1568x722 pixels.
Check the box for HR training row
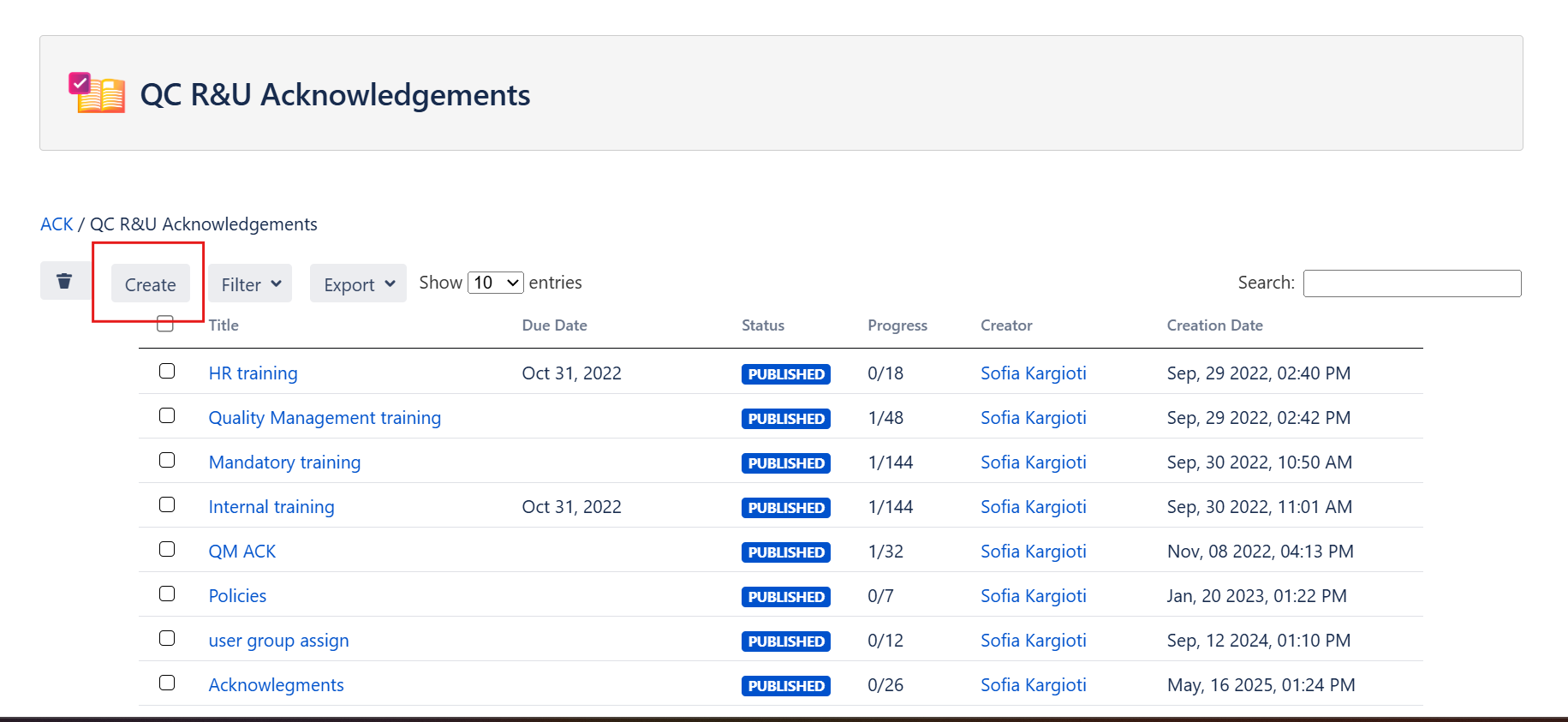click(167, 371)
